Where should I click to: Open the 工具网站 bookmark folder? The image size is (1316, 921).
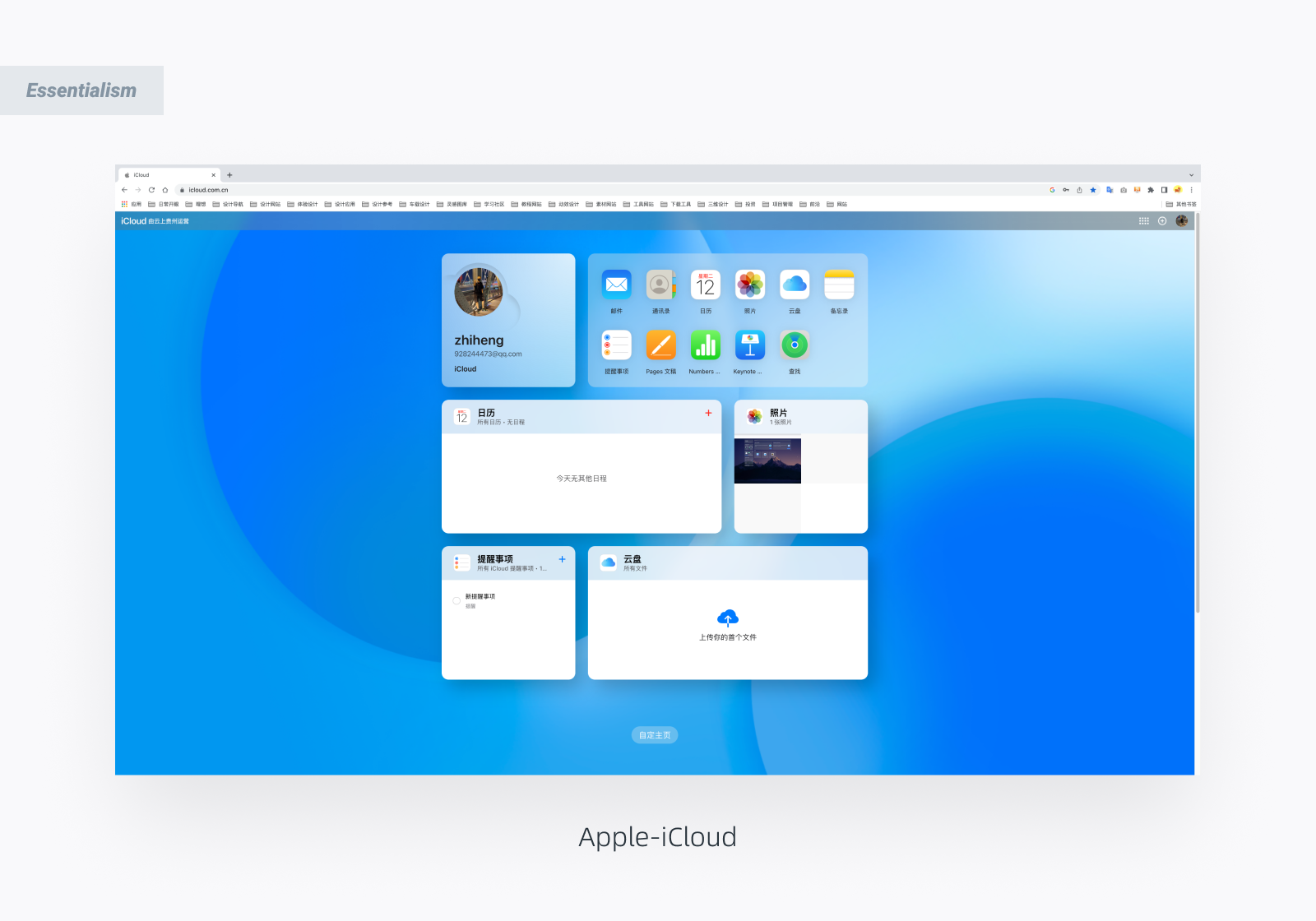[639, 204]
